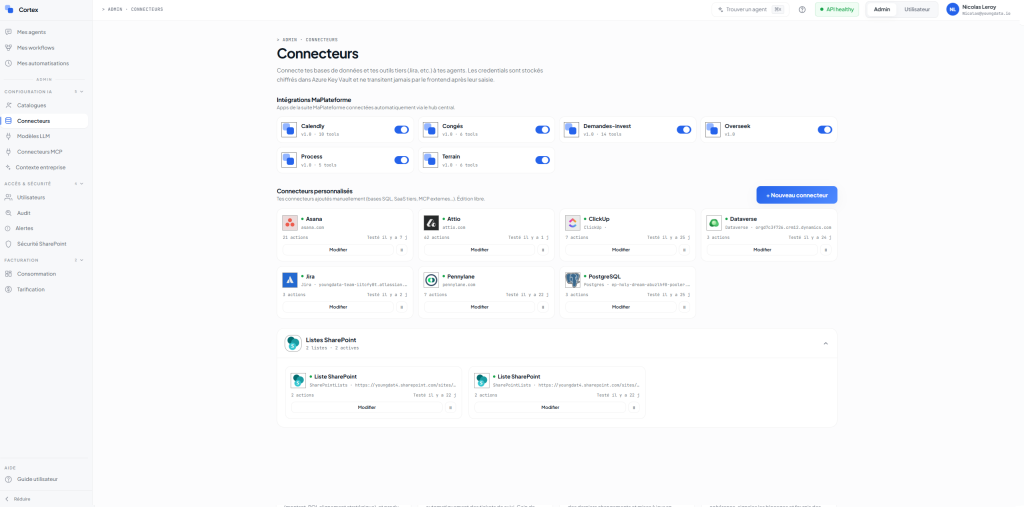Open the more-options icon on Pennylane card
1024x507 pixels.
coord(543,306)
